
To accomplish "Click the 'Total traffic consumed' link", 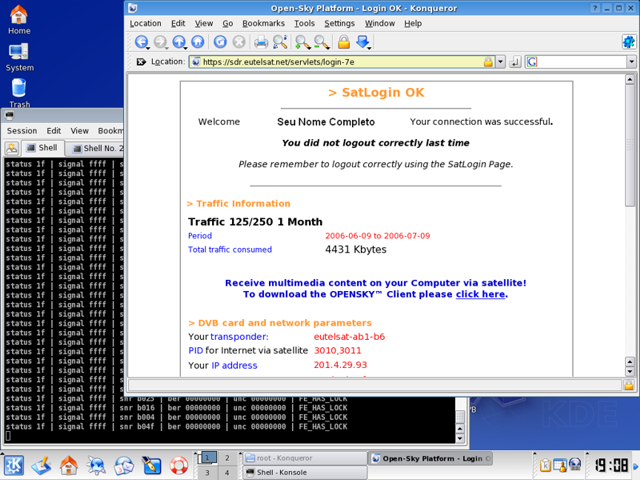I will click(230, 249).
